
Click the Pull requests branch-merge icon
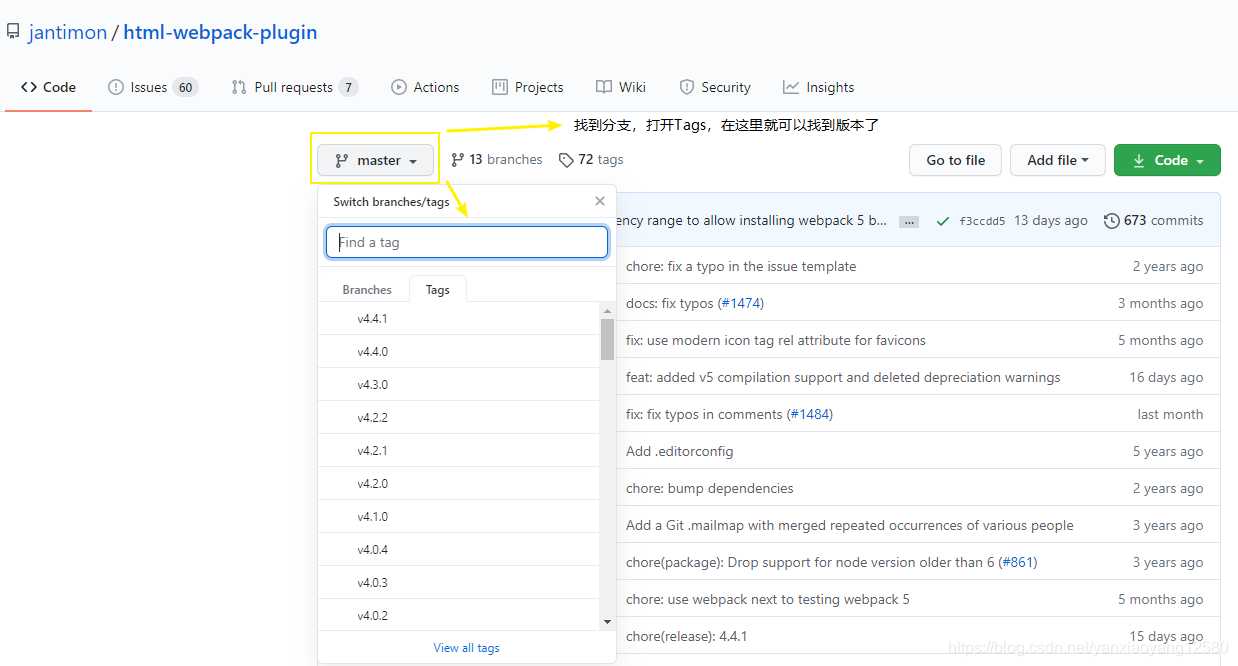tap(238, 87)
